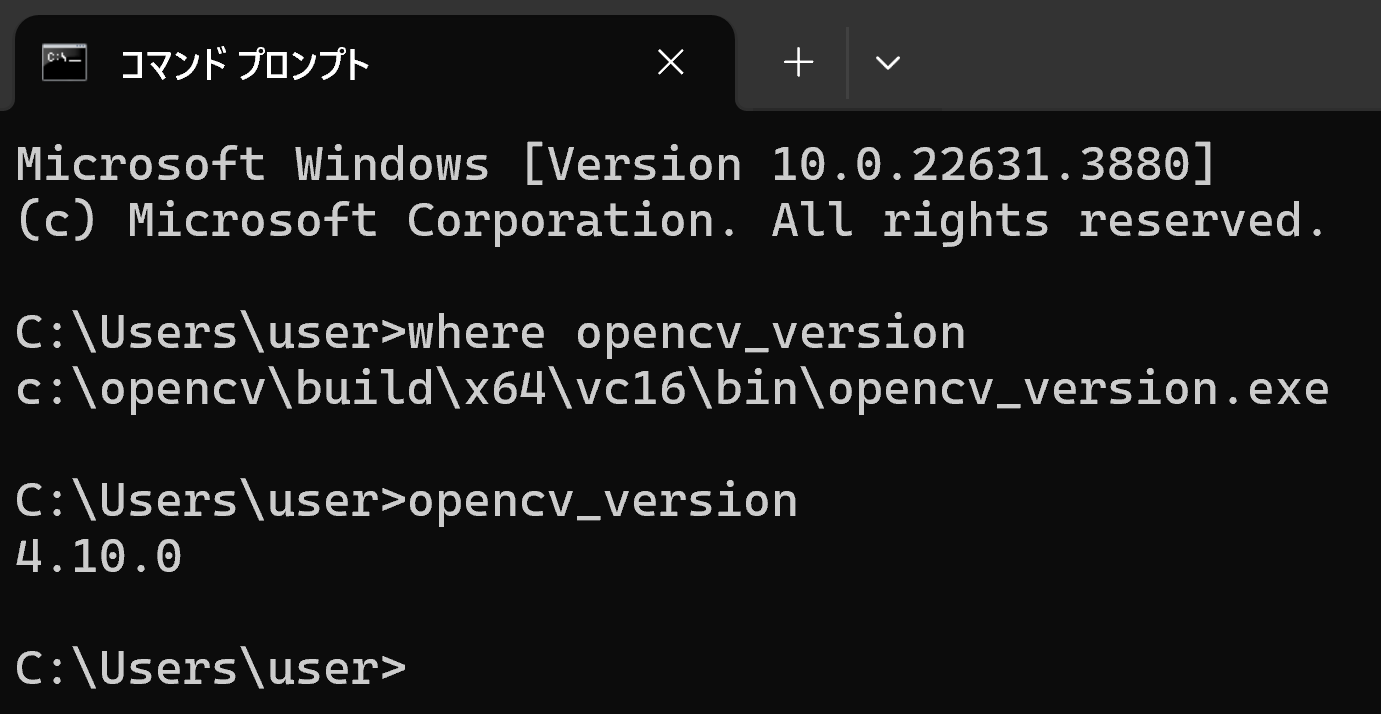Click the 'All rights reserved.' text
The image size is (1381, 714).
click(x=1050, y=221)
